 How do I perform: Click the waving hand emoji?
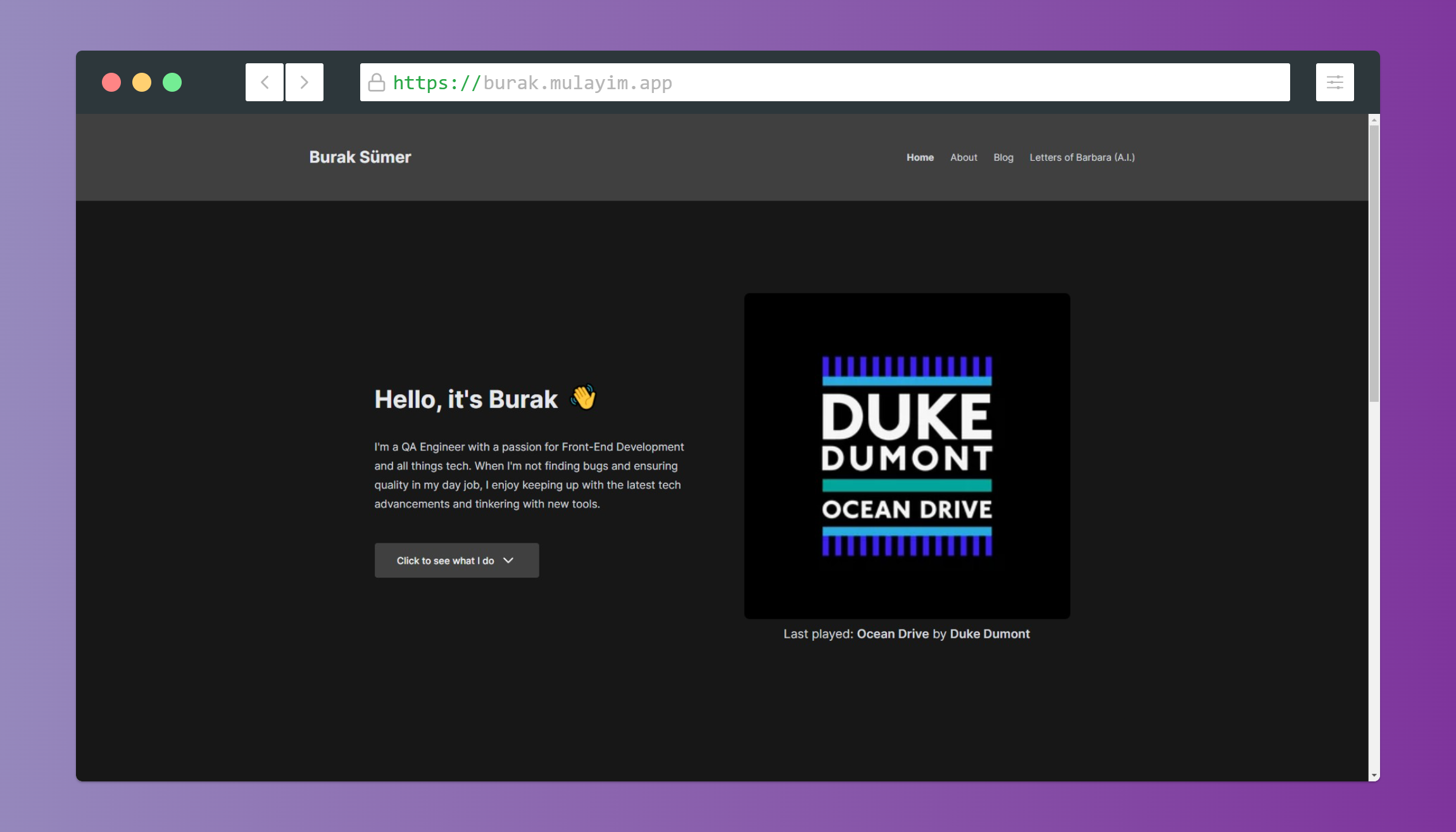click(583, 398)
